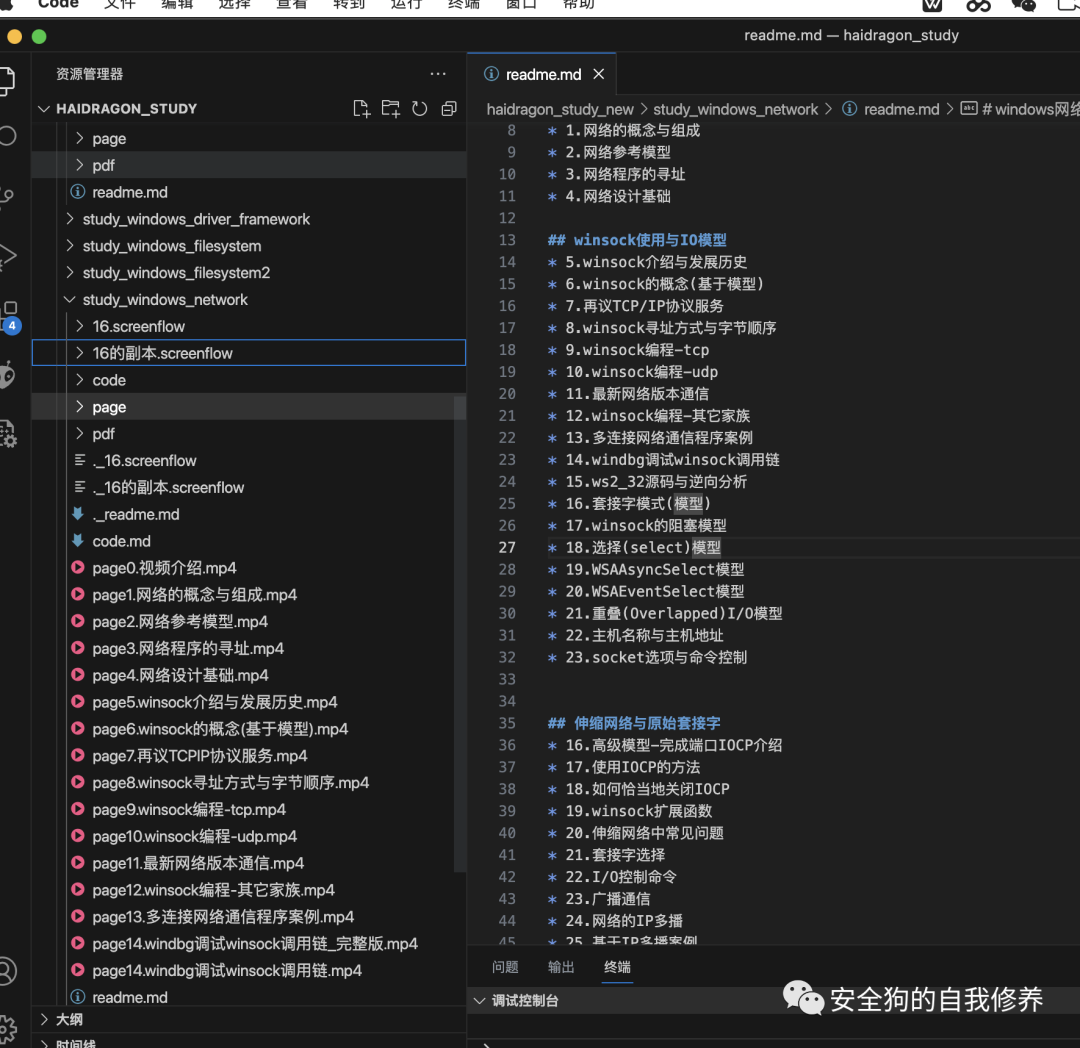Select the readme.md editor tab
The width and height of the screenshot is (1080, 1048).
(543, 74)
